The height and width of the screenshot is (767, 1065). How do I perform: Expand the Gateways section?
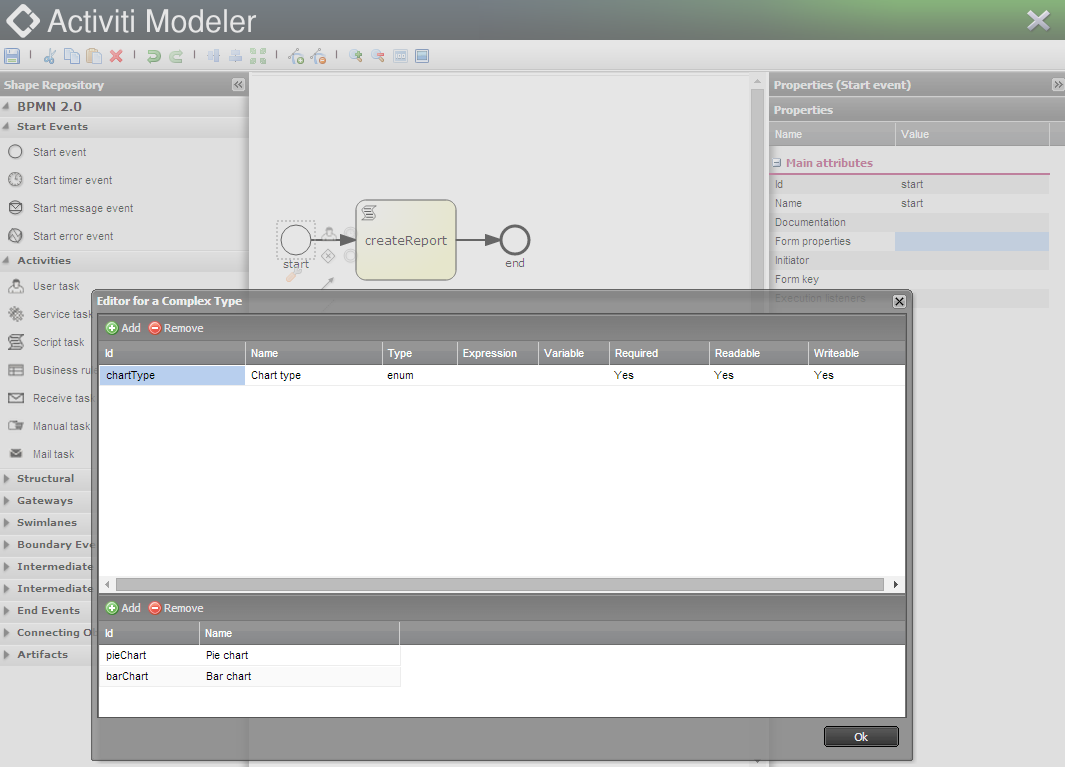pyautogui.click(x=6, y=501)
